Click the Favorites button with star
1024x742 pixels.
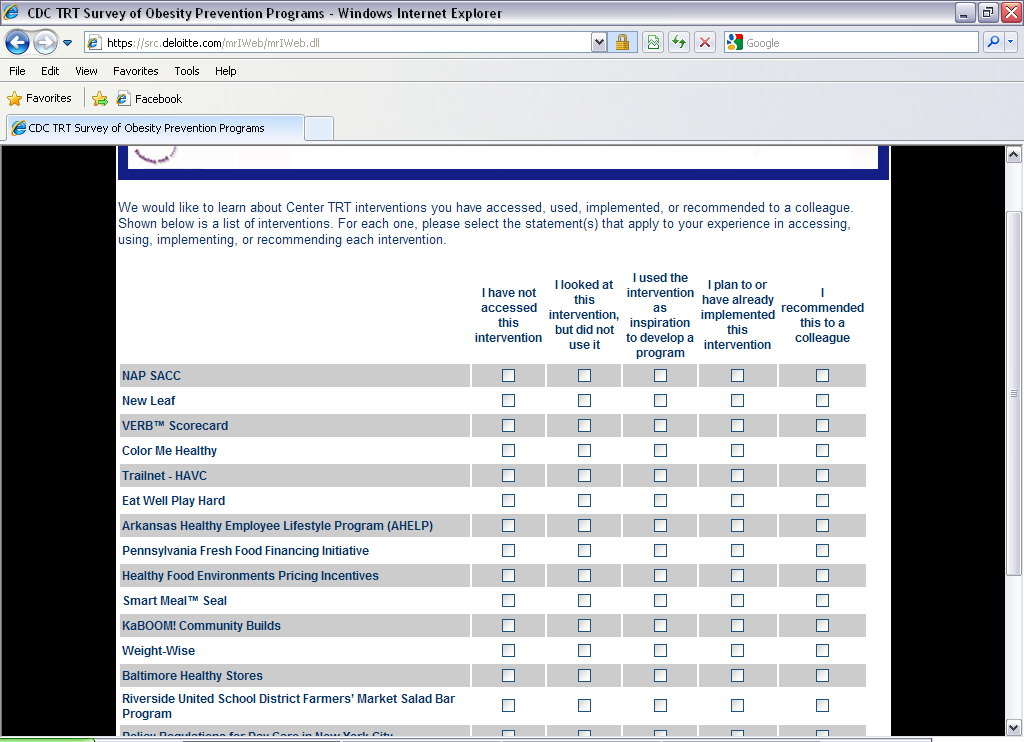40,99
